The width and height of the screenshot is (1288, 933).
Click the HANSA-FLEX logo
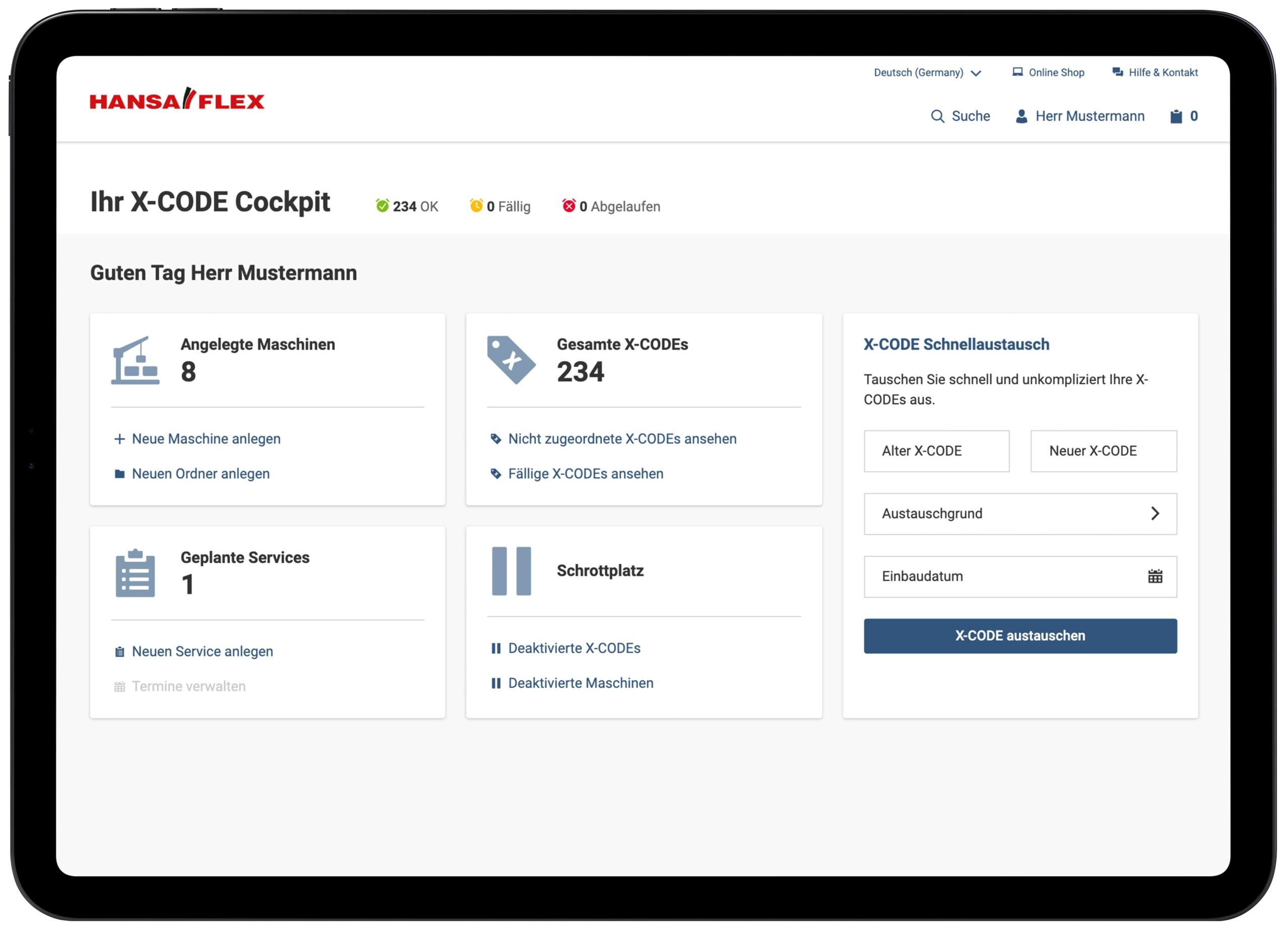tap(177, 100)
